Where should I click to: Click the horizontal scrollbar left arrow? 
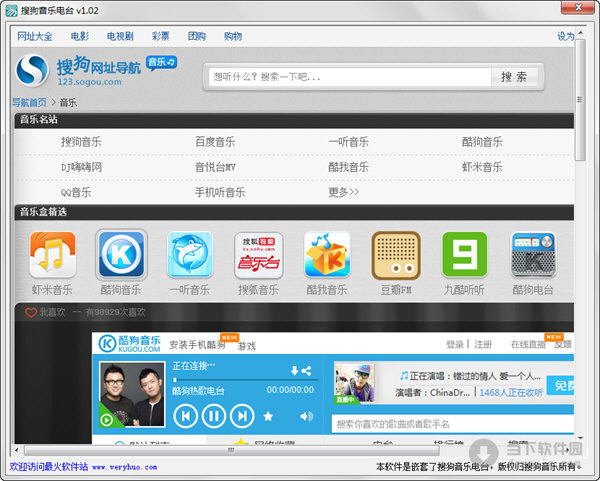click(x=16, y=450)
